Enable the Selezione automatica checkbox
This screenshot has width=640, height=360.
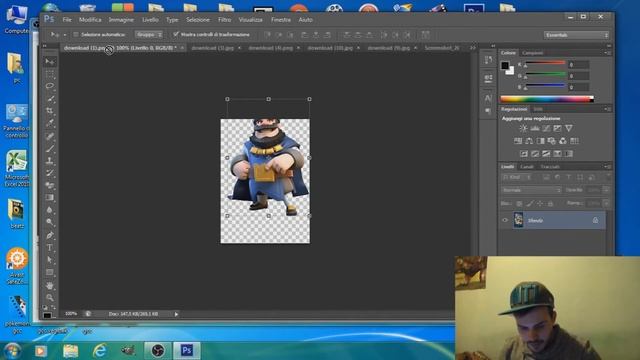point(76,35)
